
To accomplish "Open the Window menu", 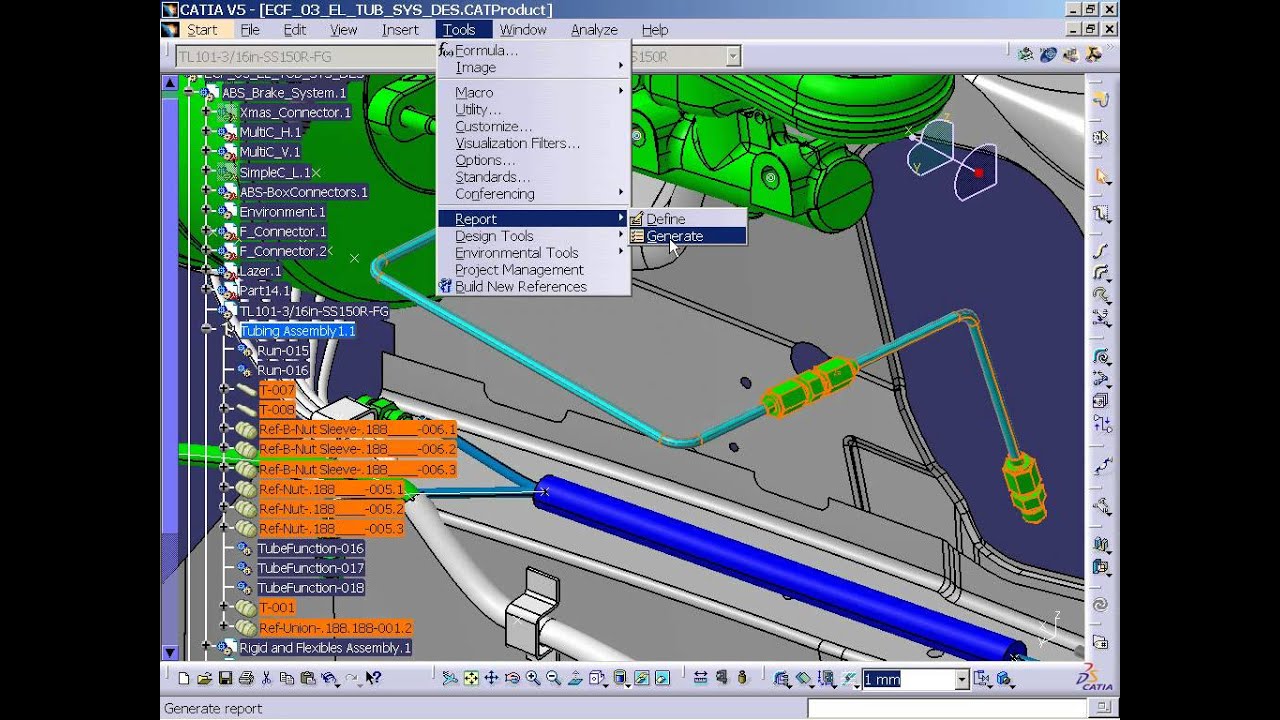I will (x=522, y=29).
